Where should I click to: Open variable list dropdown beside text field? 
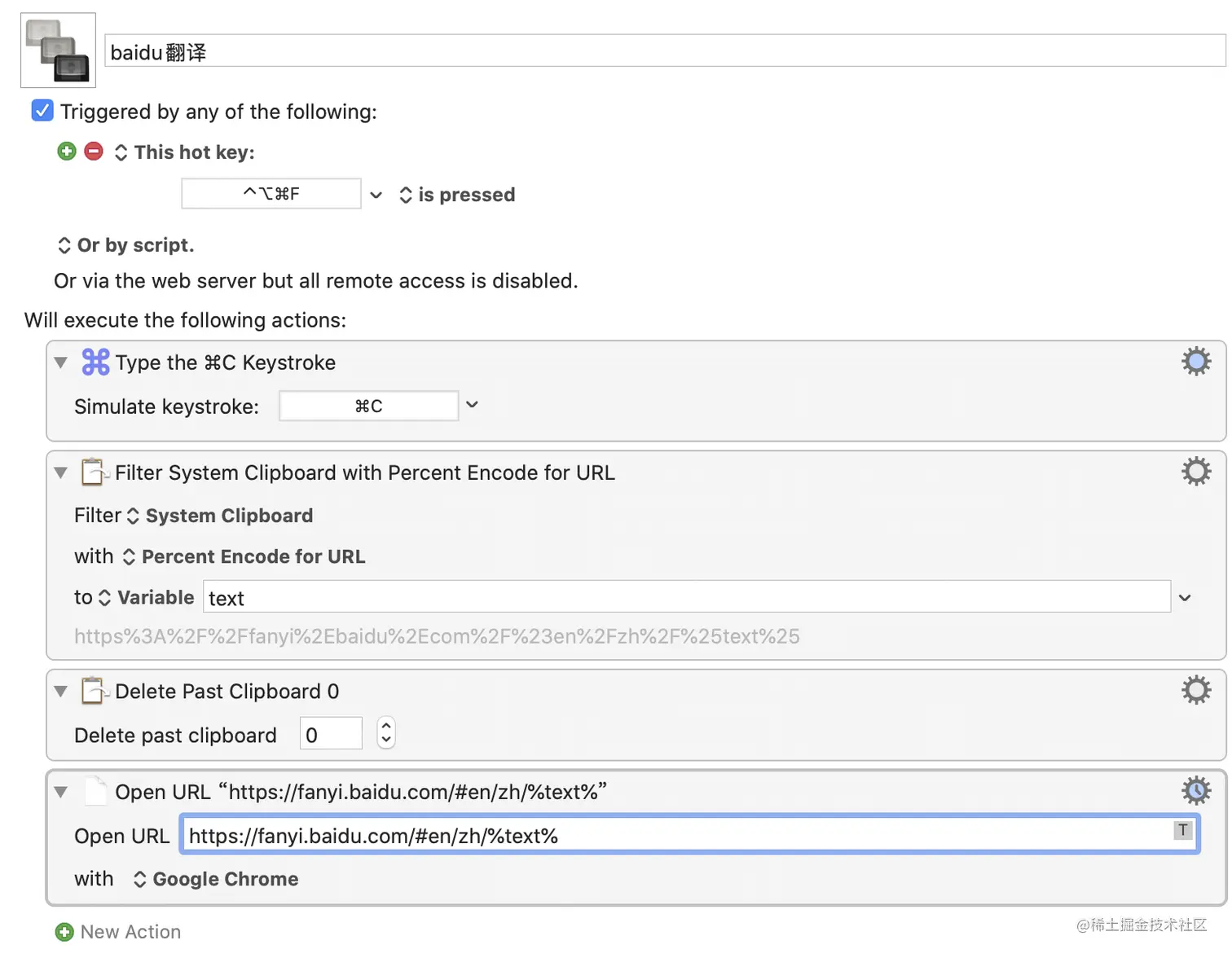pyautogui.click(x=1185, y=598)
